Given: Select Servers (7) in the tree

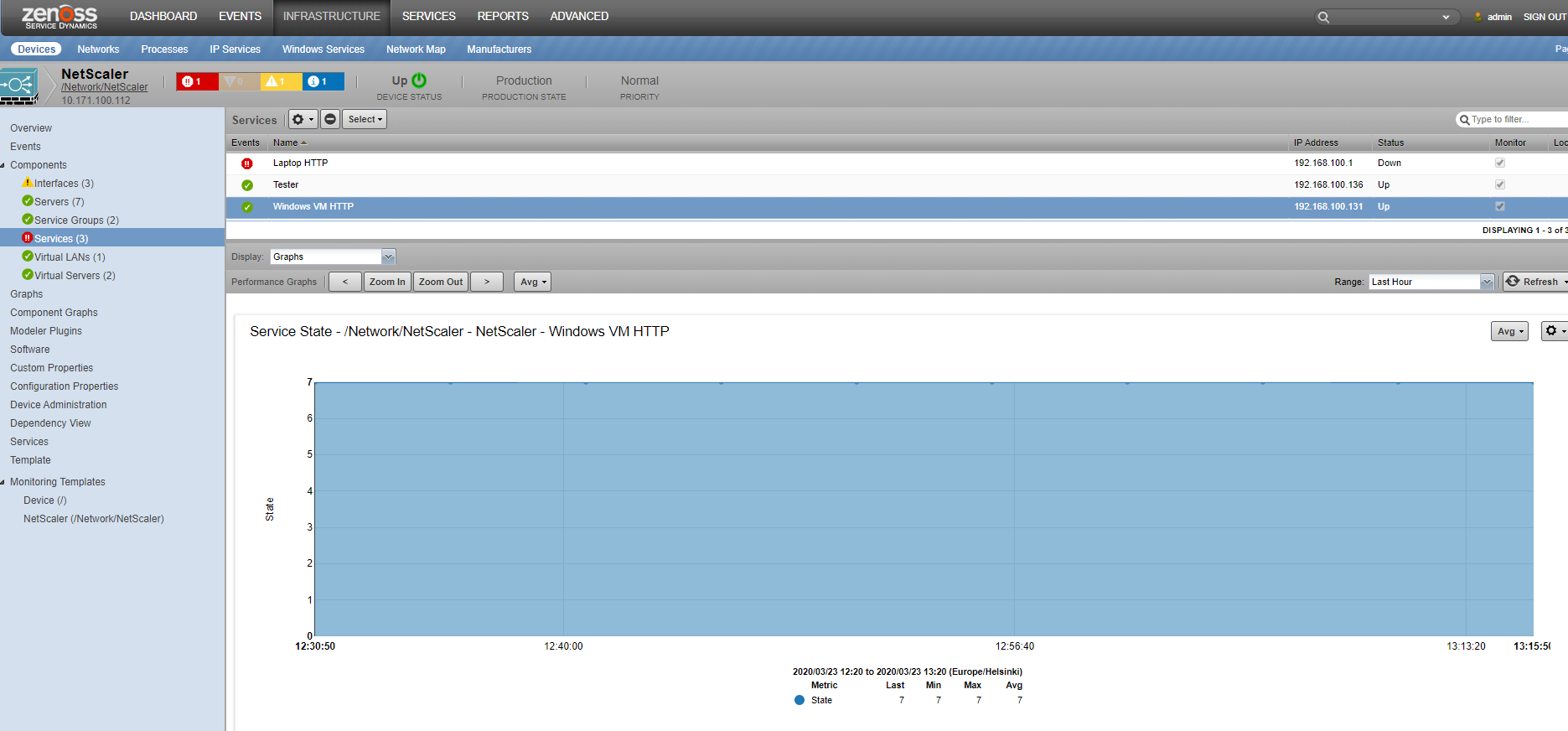Looking at the screenshot, I should tap(60, 202).
